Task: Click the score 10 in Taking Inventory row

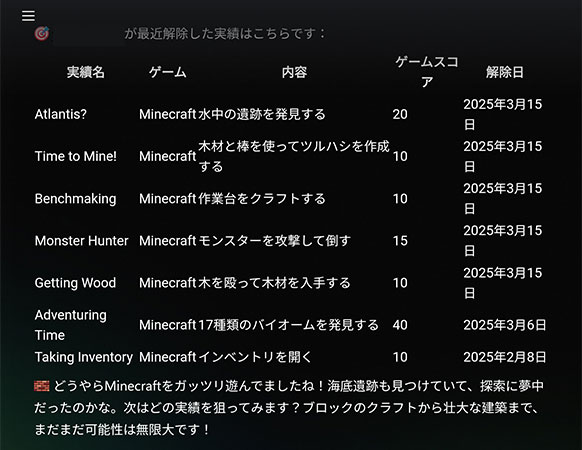Action: coord(400,357)
